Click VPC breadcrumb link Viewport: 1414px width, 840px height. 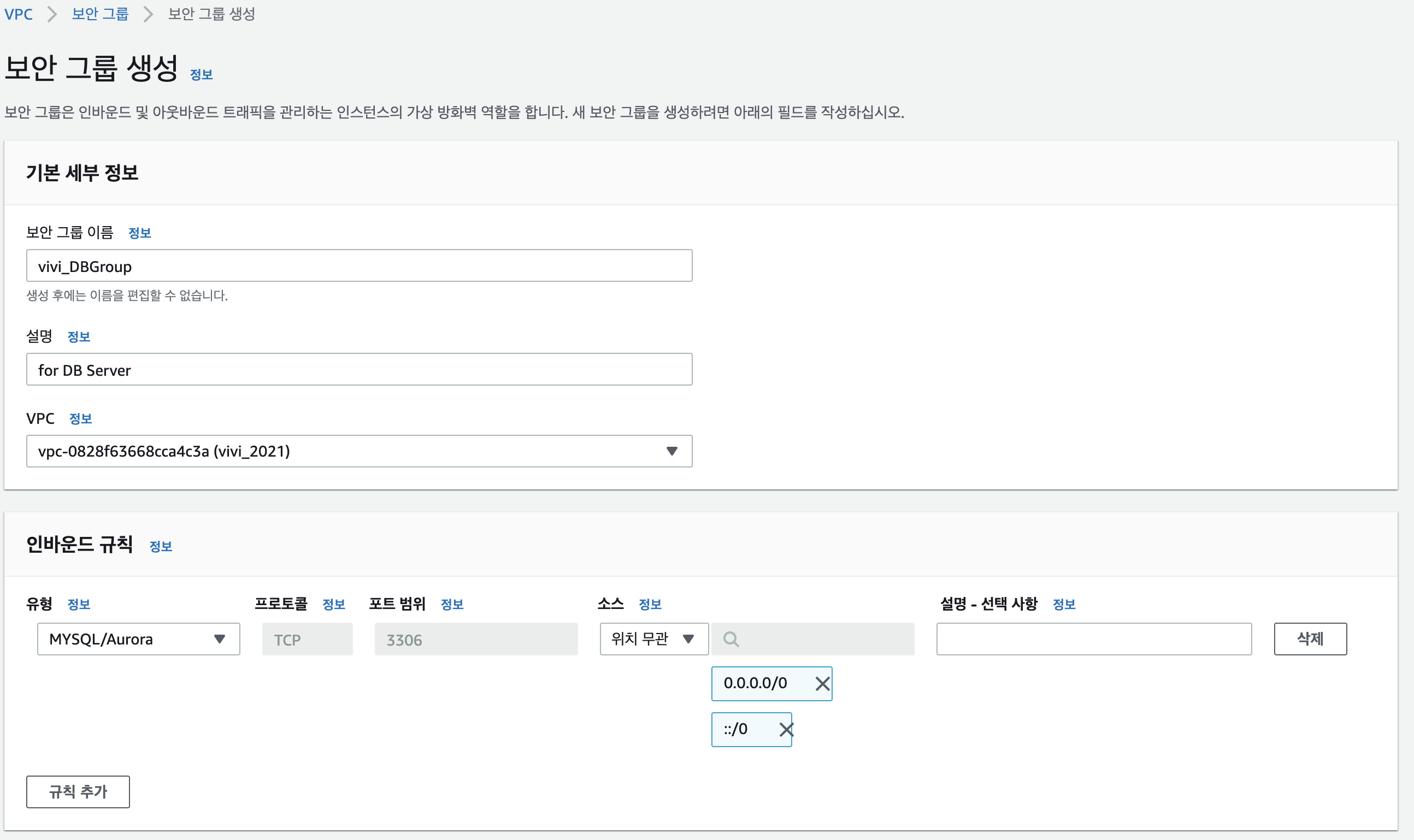tap(18, 14)
